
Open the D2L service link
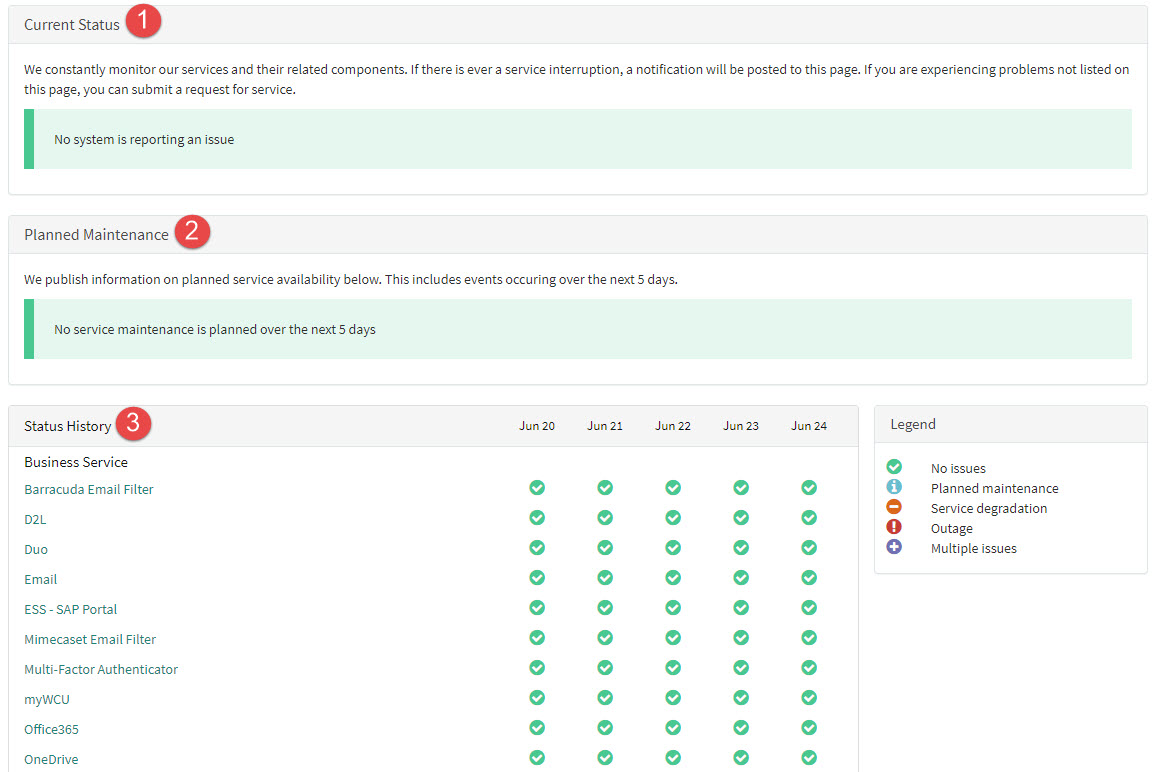35,519
